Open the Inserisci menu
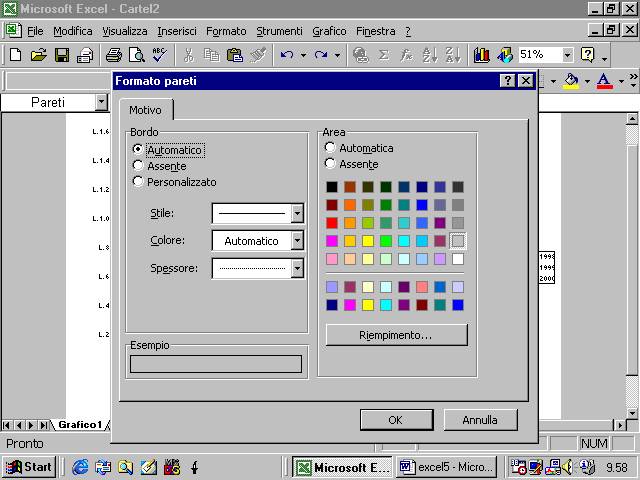This screenshot has width=640, height=480. point(177,31)
